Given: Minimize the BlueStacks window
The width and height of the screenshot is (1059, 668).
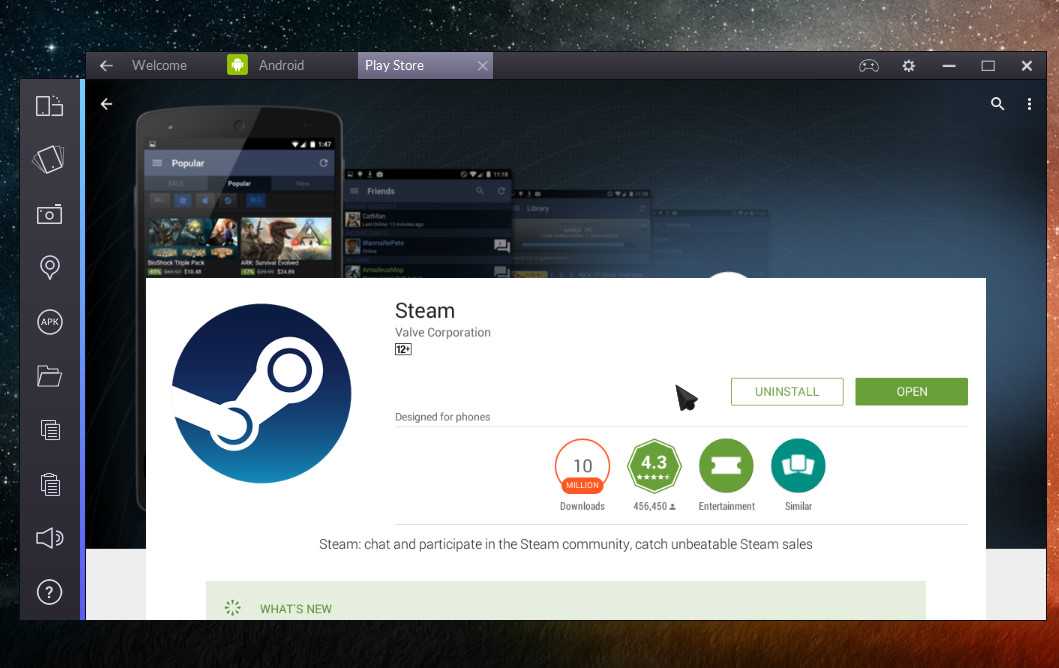Looking at the screenshot, I should tap(949, 66).
